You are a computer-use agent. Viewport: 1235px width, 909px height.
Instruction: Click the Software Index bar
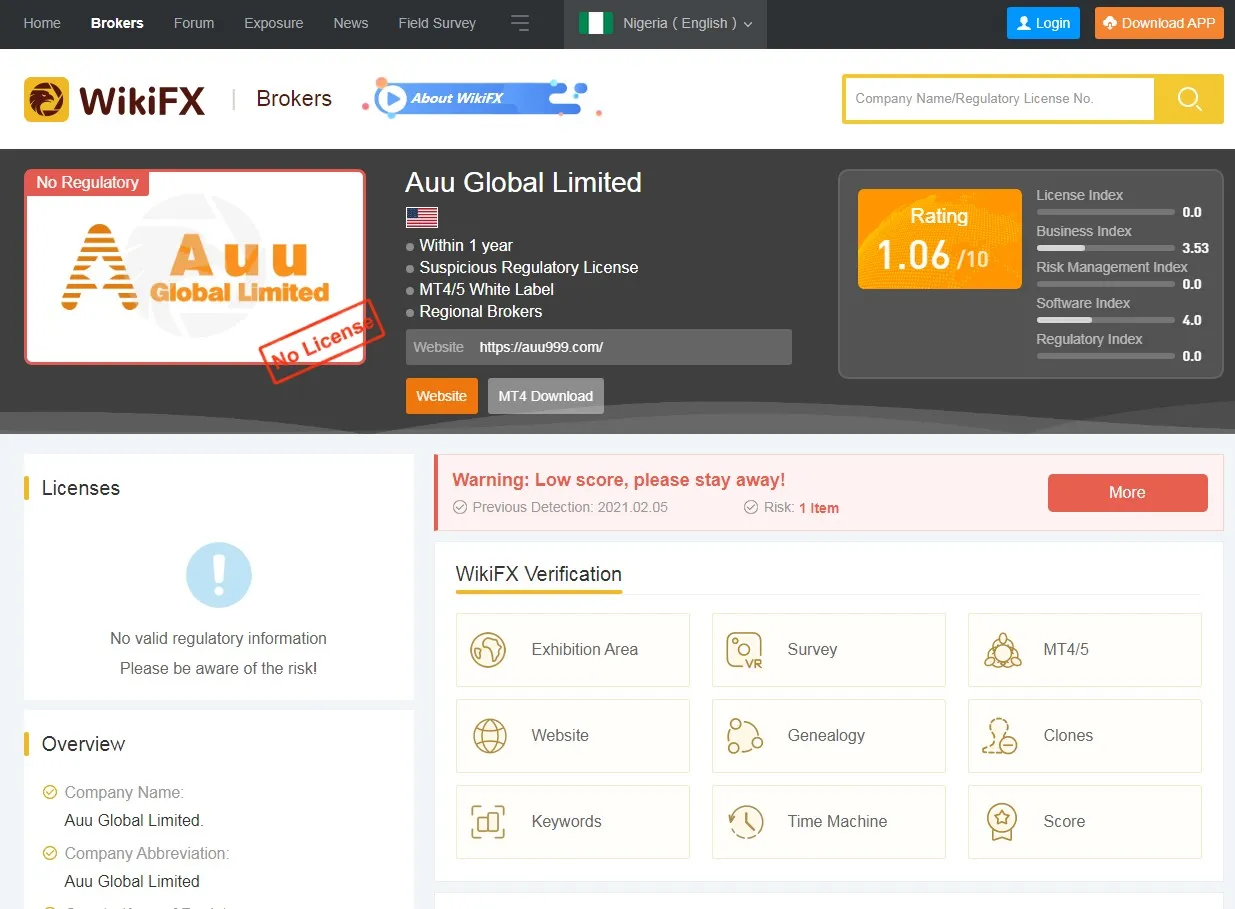[1105, 320]
